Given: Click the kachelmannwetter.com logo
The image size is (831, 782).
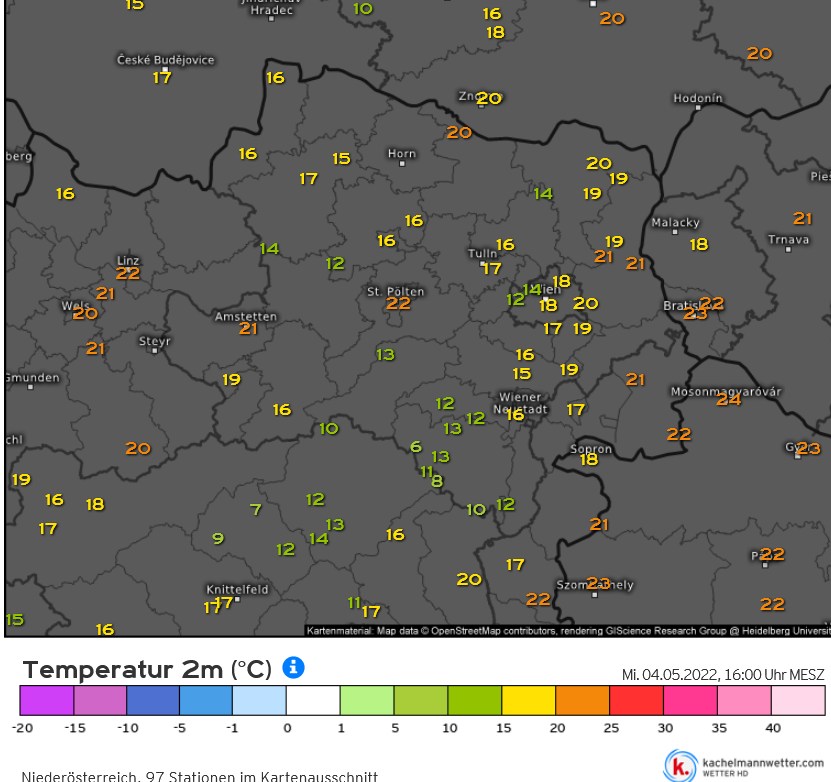Looking at the screenshot, I should pyautogui.click(x=744, y=765).
